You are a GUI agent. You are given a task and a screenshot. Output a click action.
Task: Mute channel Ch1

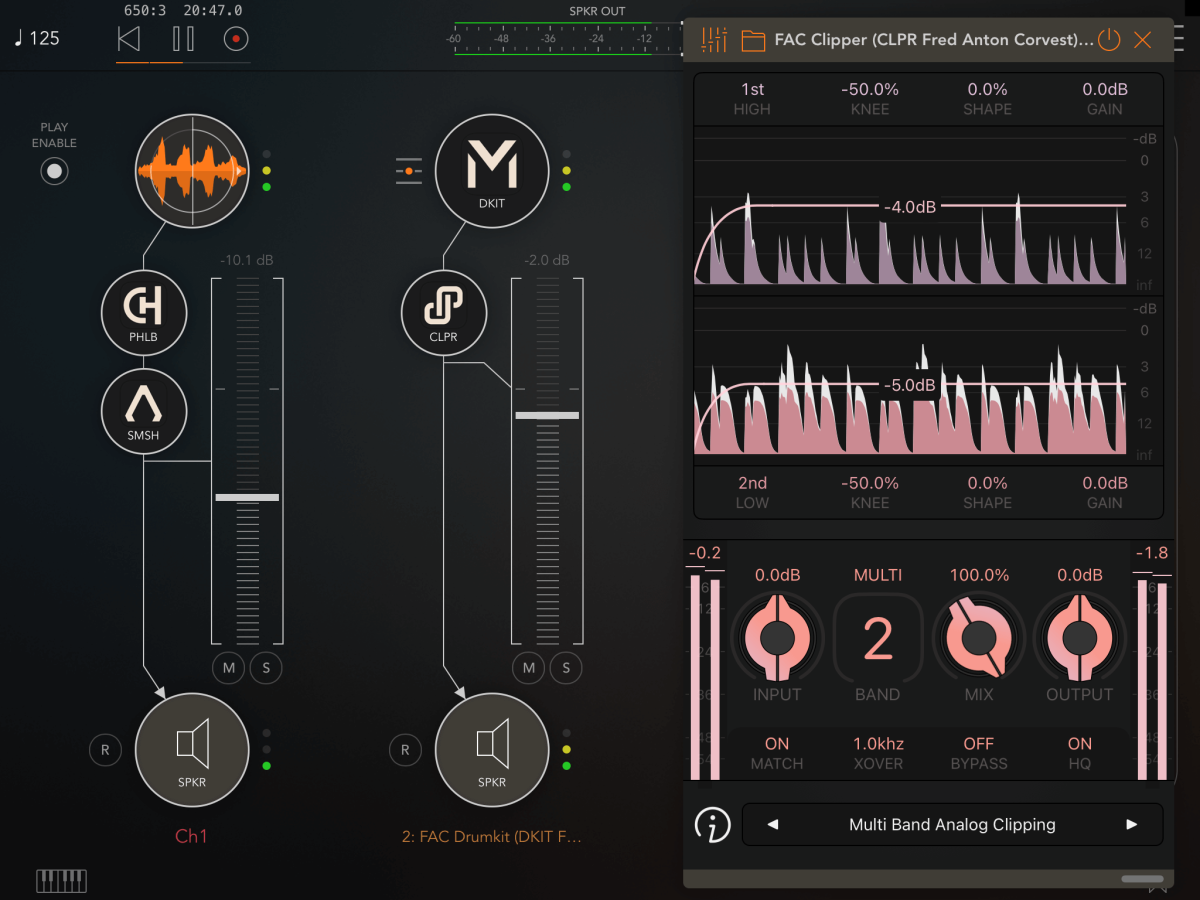point(229,668)
